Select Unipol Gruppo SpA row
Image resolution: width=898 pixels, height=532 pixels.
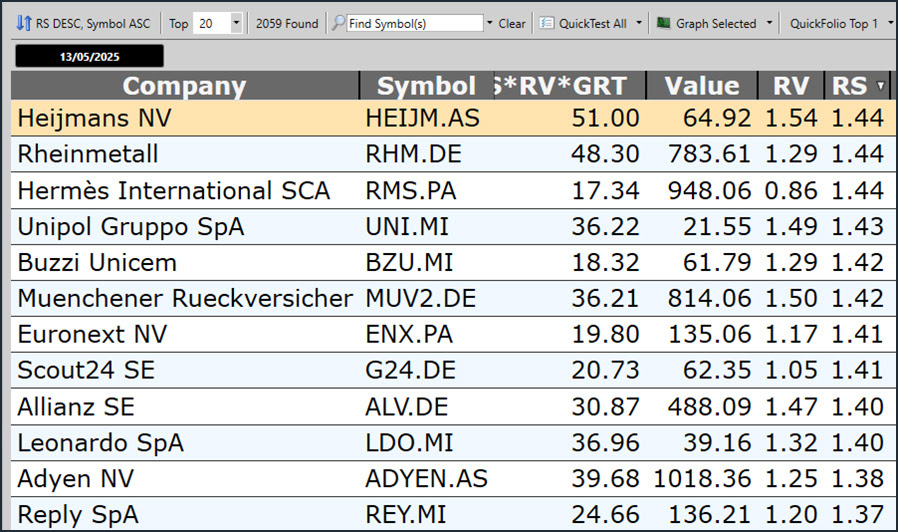[453, 226]
